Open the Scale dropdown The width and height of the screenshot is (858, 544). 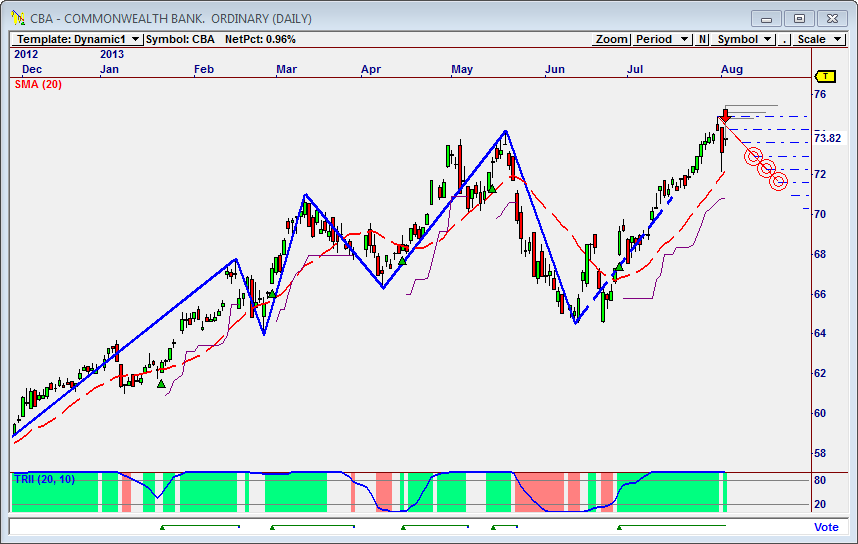click(x=818, y=39)
